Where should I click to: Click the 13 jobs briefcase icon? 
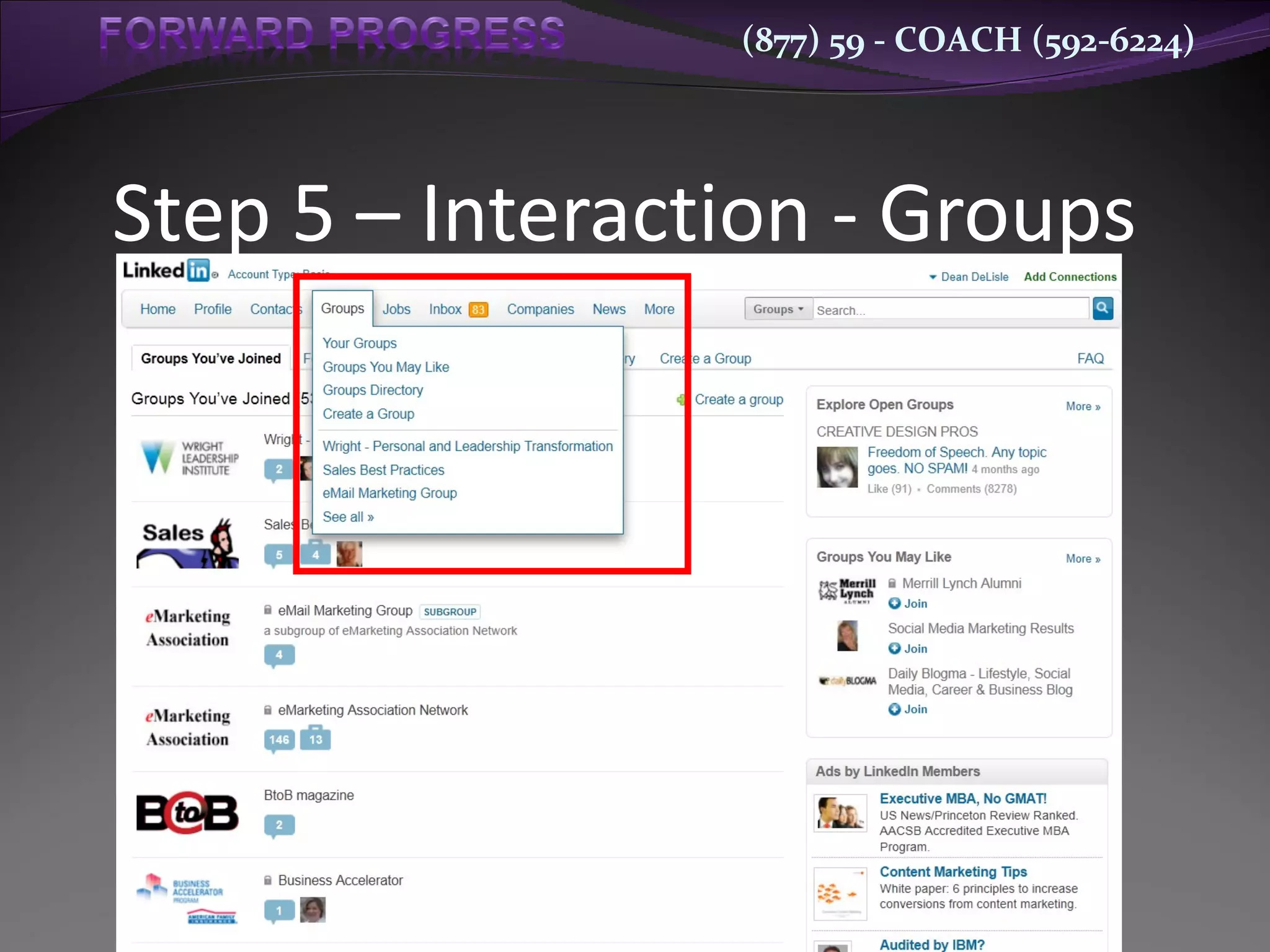[x=315, y=738]
